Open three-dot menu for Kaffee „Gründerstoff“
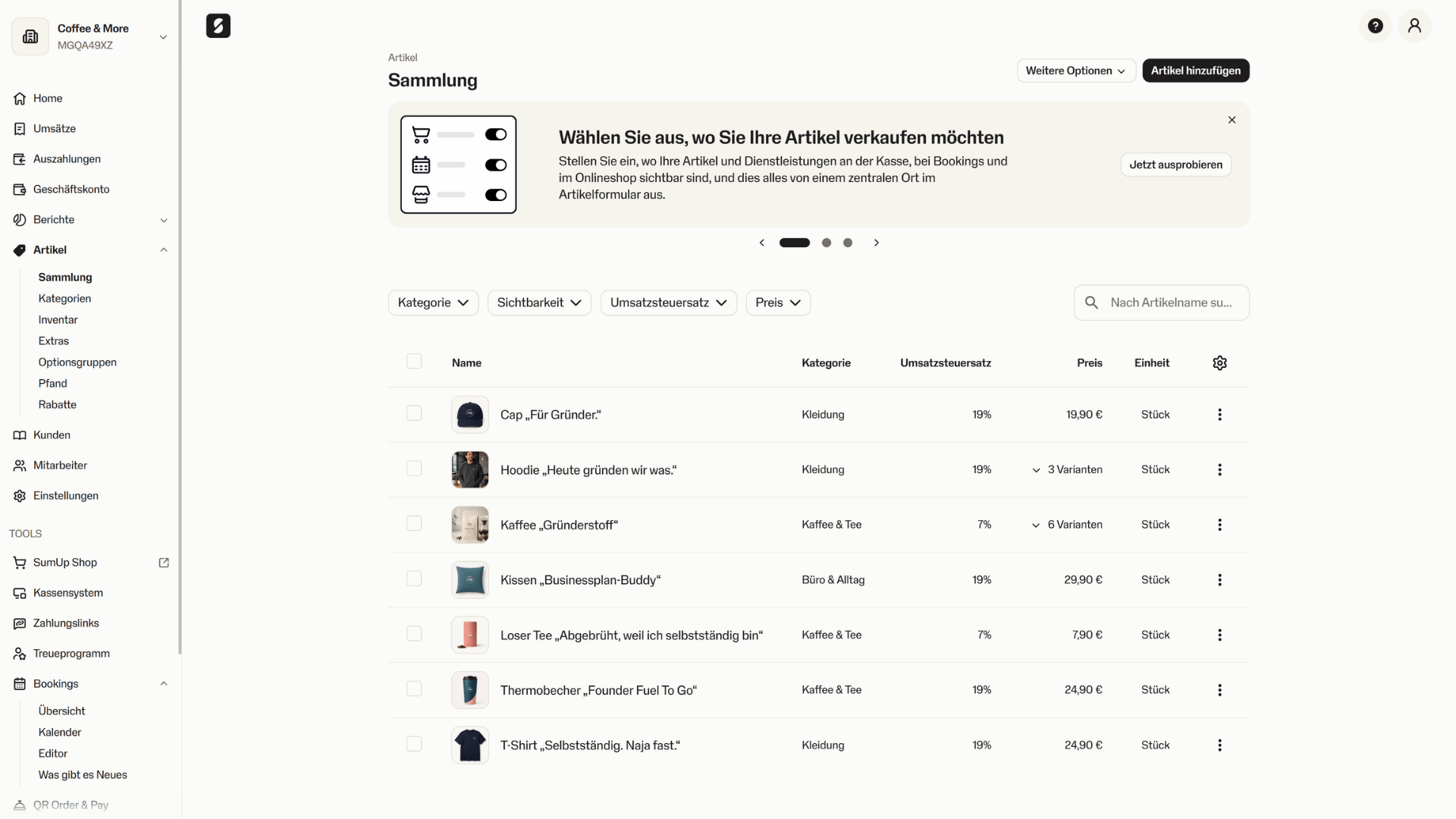1456x819 pixels. (1219, 525)
